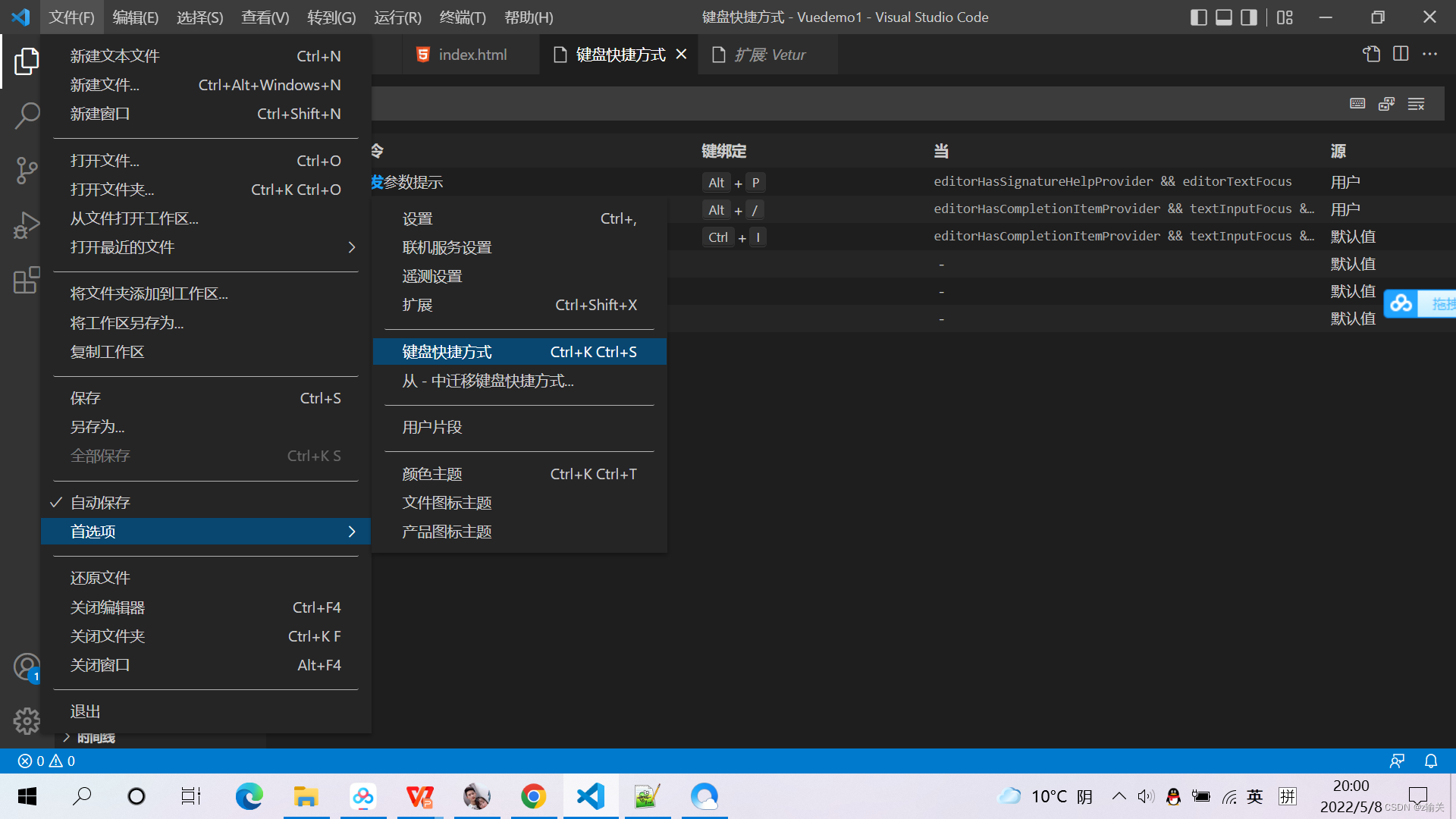The height and width of the screenshot is (819, 1456).
Task: Open volume control in system tray
Action: coord(1146,796)
